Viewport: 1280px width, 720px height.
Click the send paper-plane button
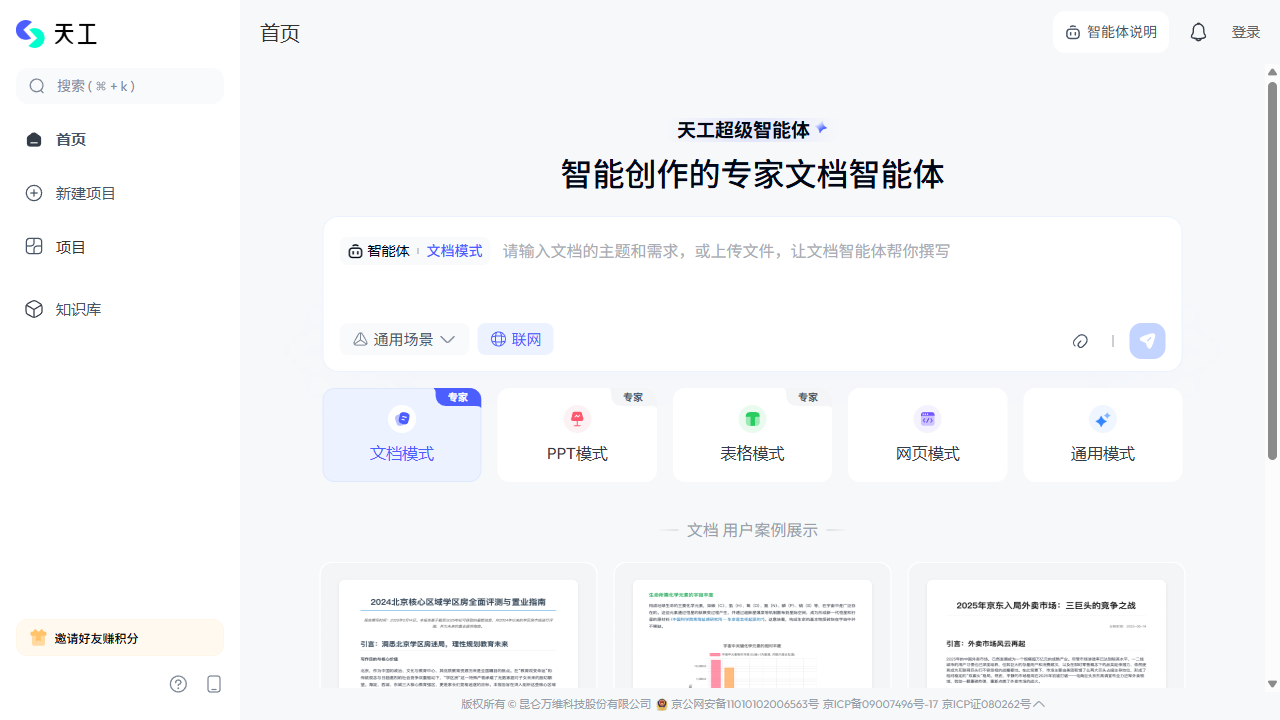coord(1147,341)
